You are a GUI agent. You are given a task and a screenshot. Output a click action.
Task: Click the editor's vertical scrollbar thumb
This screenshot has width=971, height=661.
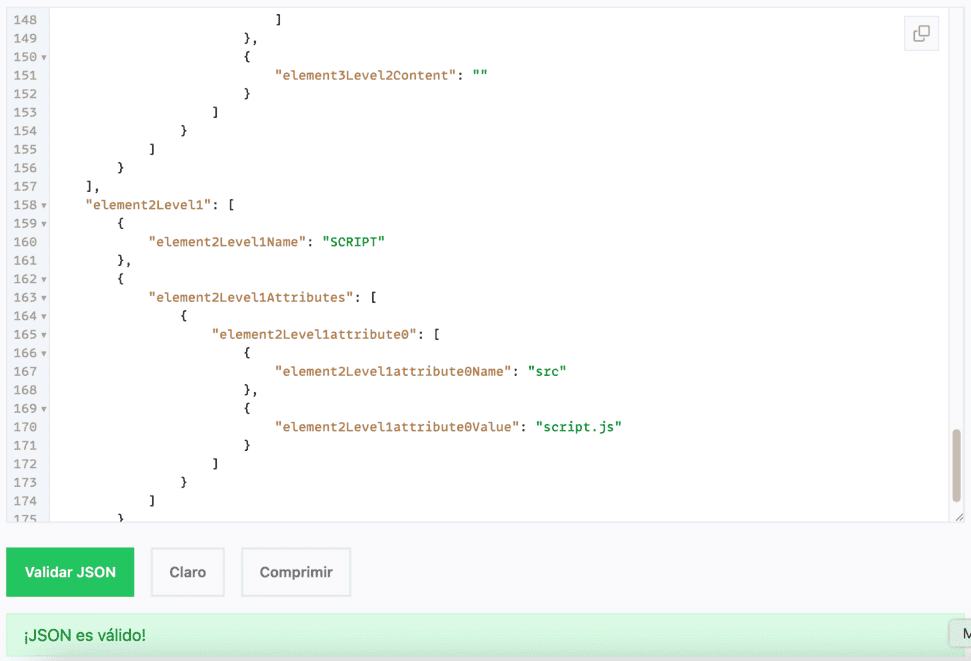pos(956,465)
